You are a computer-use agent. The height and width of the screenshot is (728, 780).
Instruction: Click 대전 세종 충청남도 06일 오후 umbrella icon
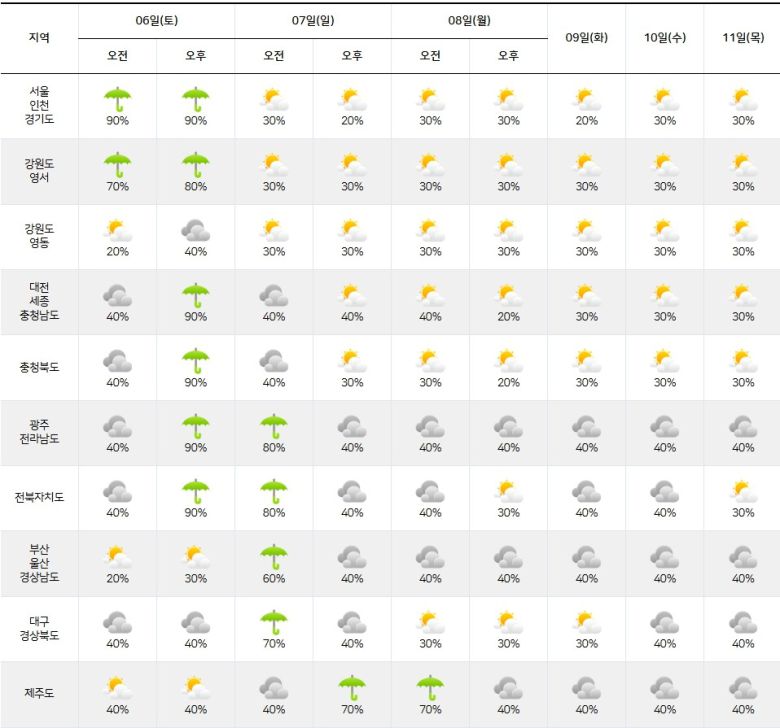point(196,295)
